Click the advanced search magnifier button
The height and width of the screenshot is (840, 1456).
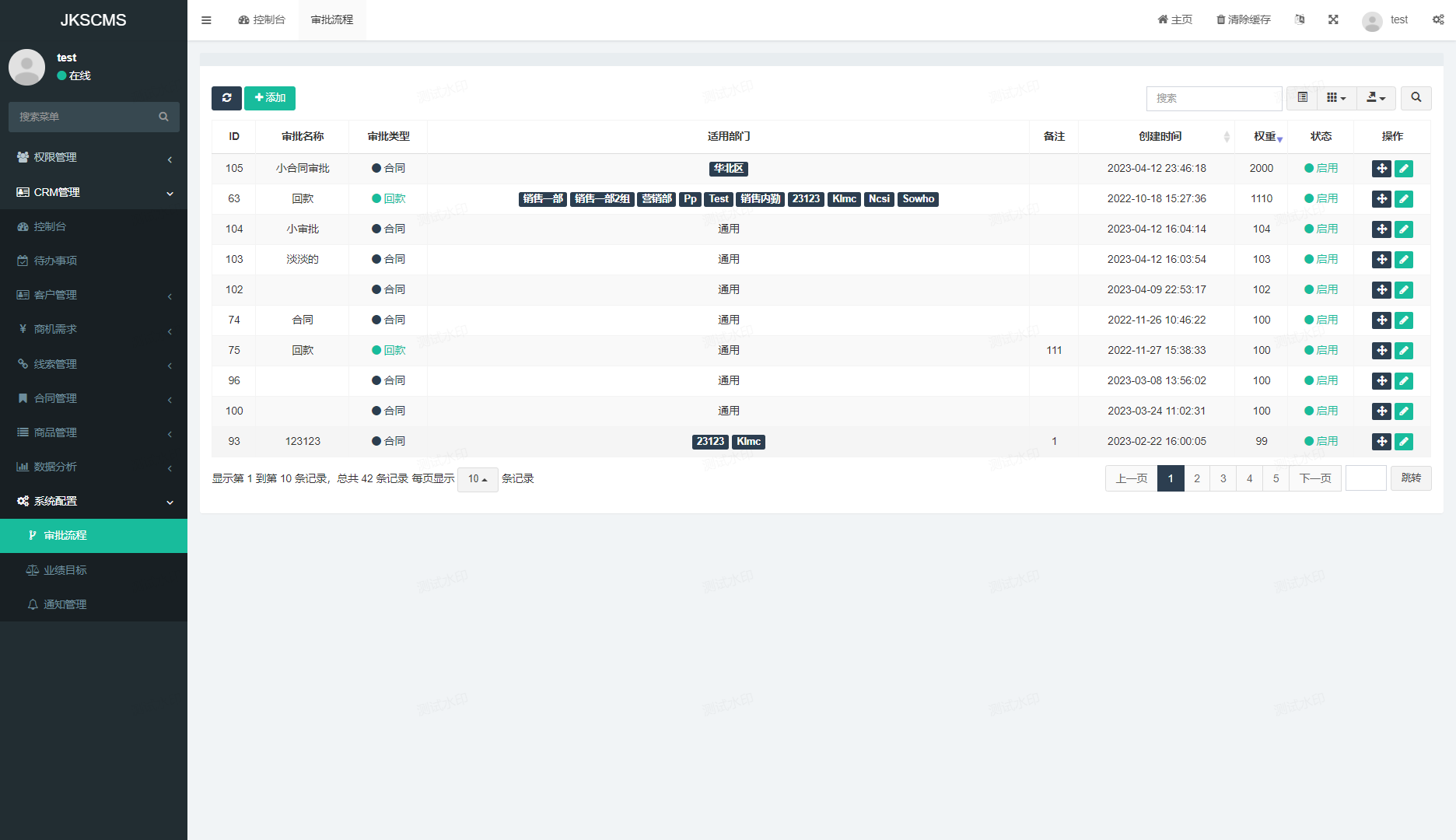coord(1416,98)
